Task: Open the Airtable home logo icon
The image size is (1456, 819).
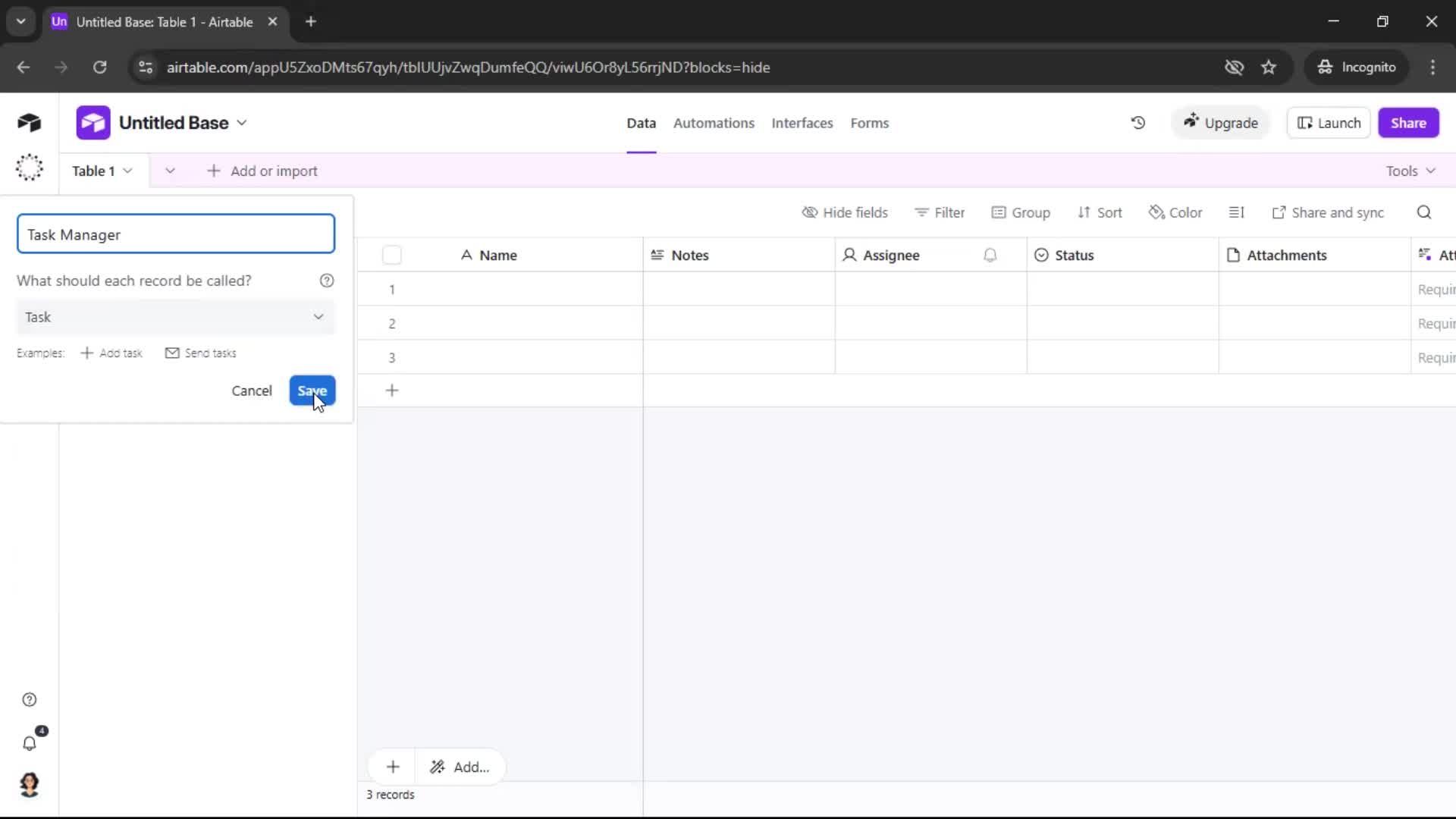Action: pos(29,122)
